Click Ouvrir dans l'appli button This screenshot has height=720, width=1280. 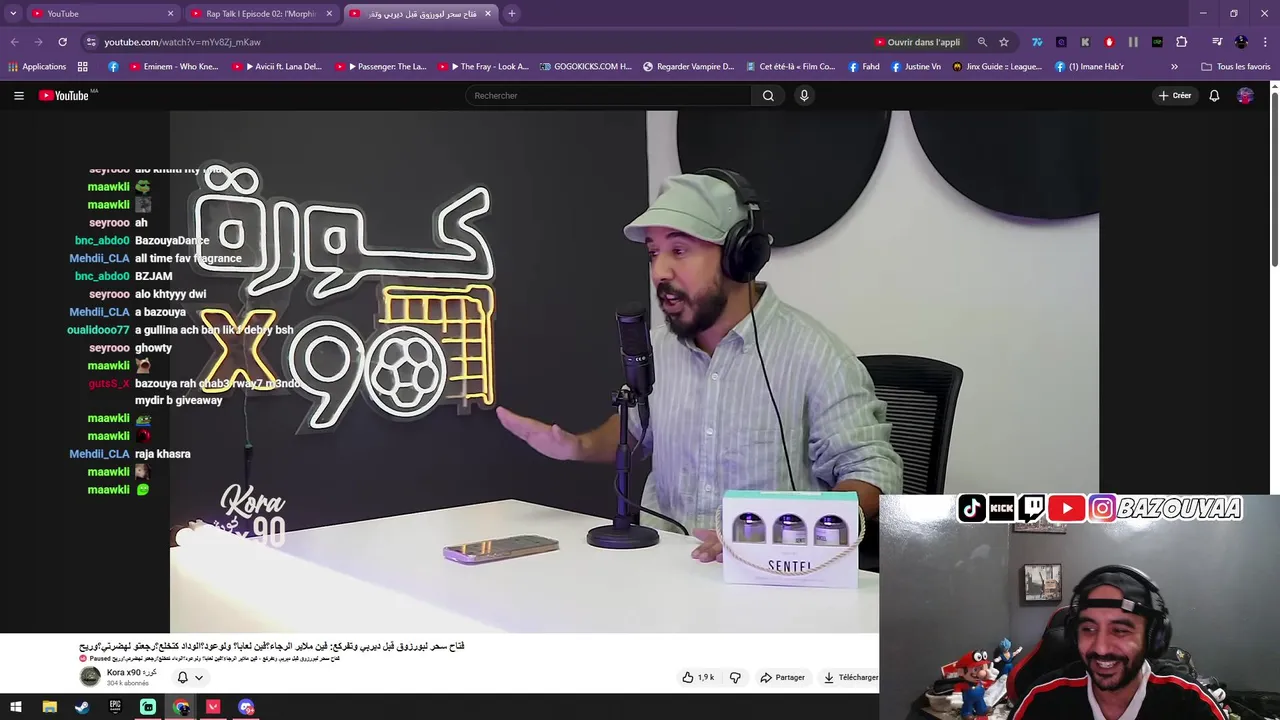[917, 42]
